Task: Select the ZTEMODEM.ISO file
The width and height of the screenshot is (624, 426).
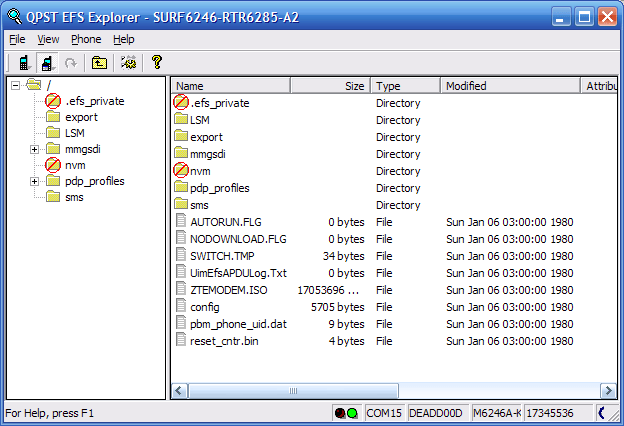Action: coord(228,290)
